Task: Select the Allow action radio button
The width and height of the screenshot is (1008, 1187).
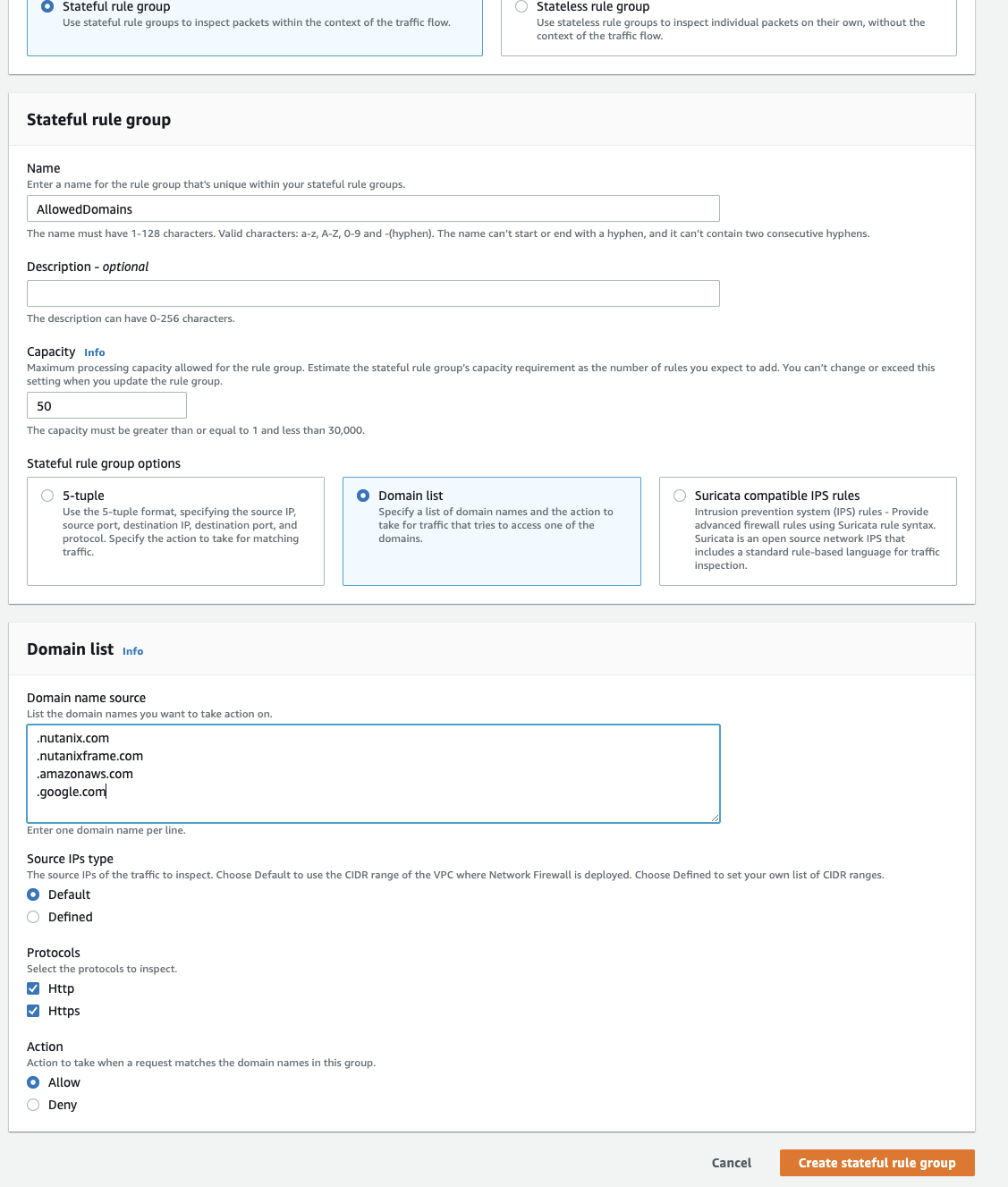Action: coord(33,1082)
